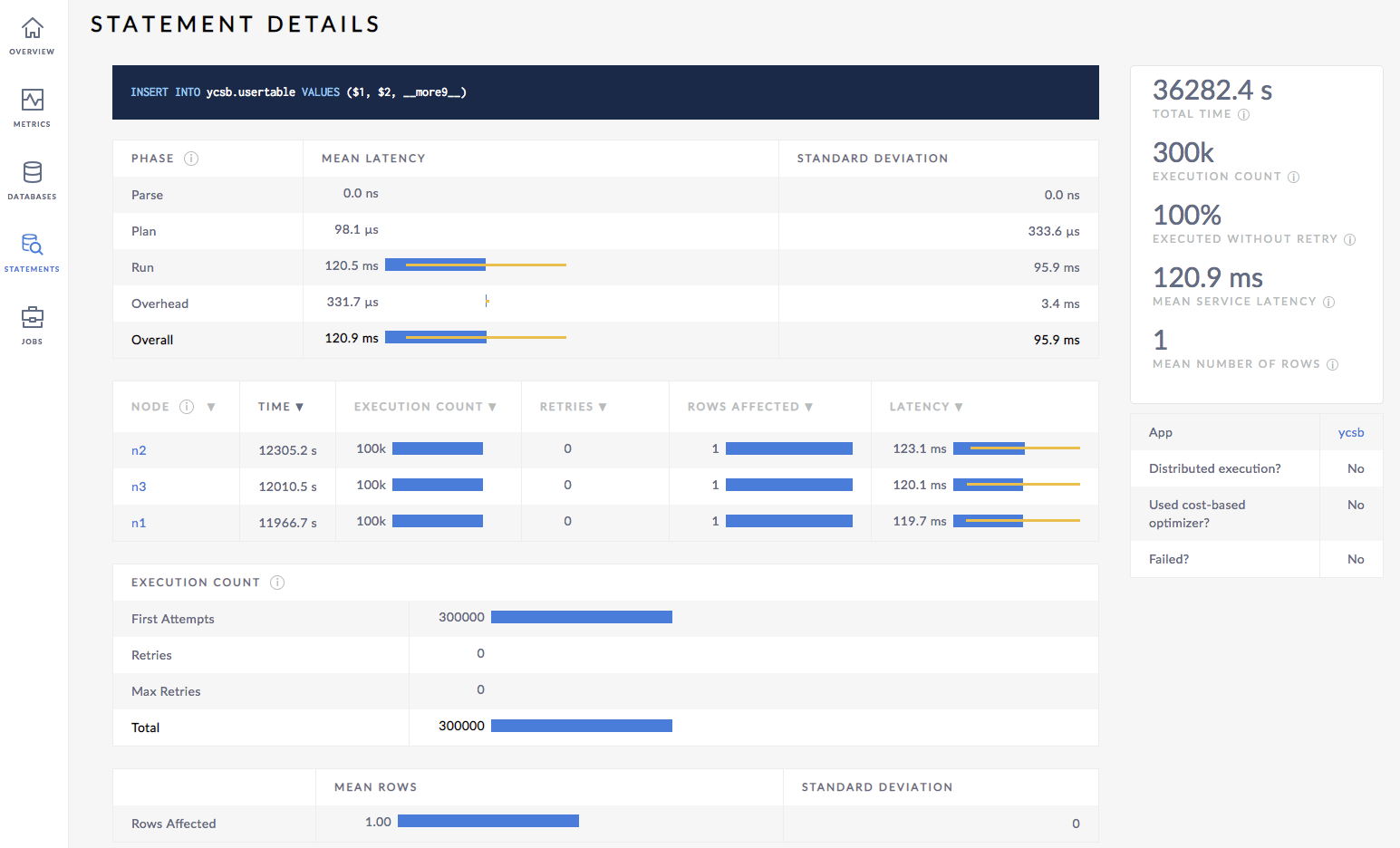Click info icon beside Mean Number of Rows

tap(1332, 365)
